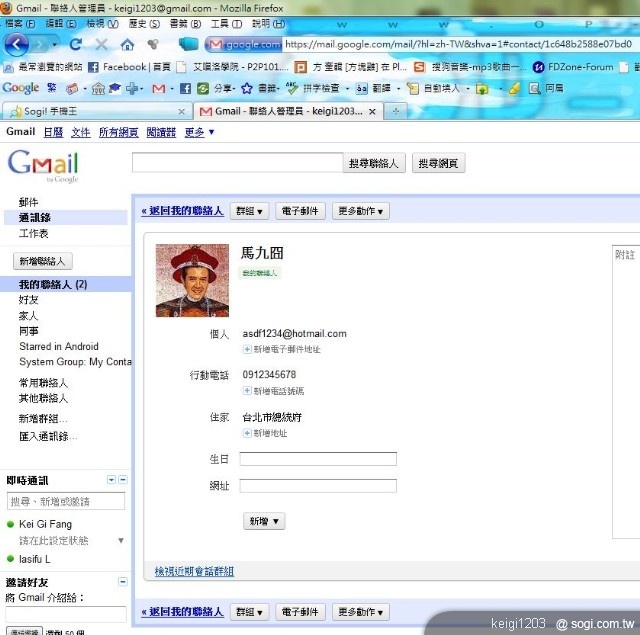The height and width of the screenshot is (635, 640).
Task: Click the 新增聯絡人 button
Action: 42,261
